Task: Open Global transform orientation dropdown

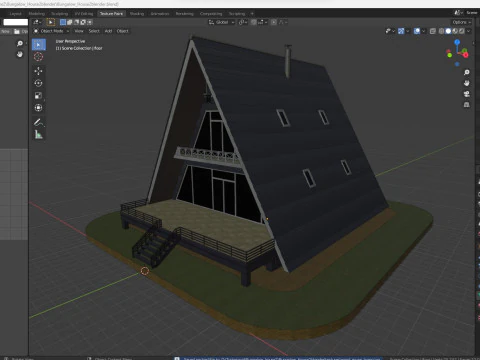Action: click(x=222, y=22)
